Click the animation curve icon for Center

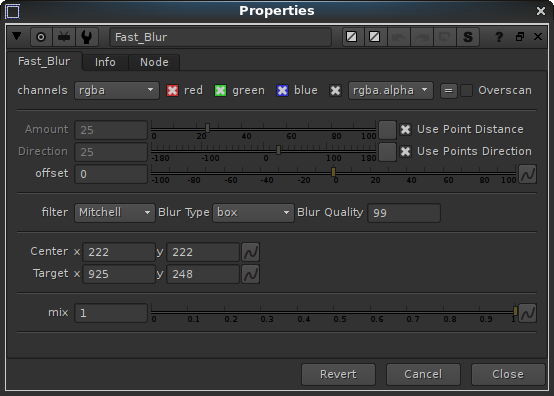pyautogui.click(x=251, y=252)
